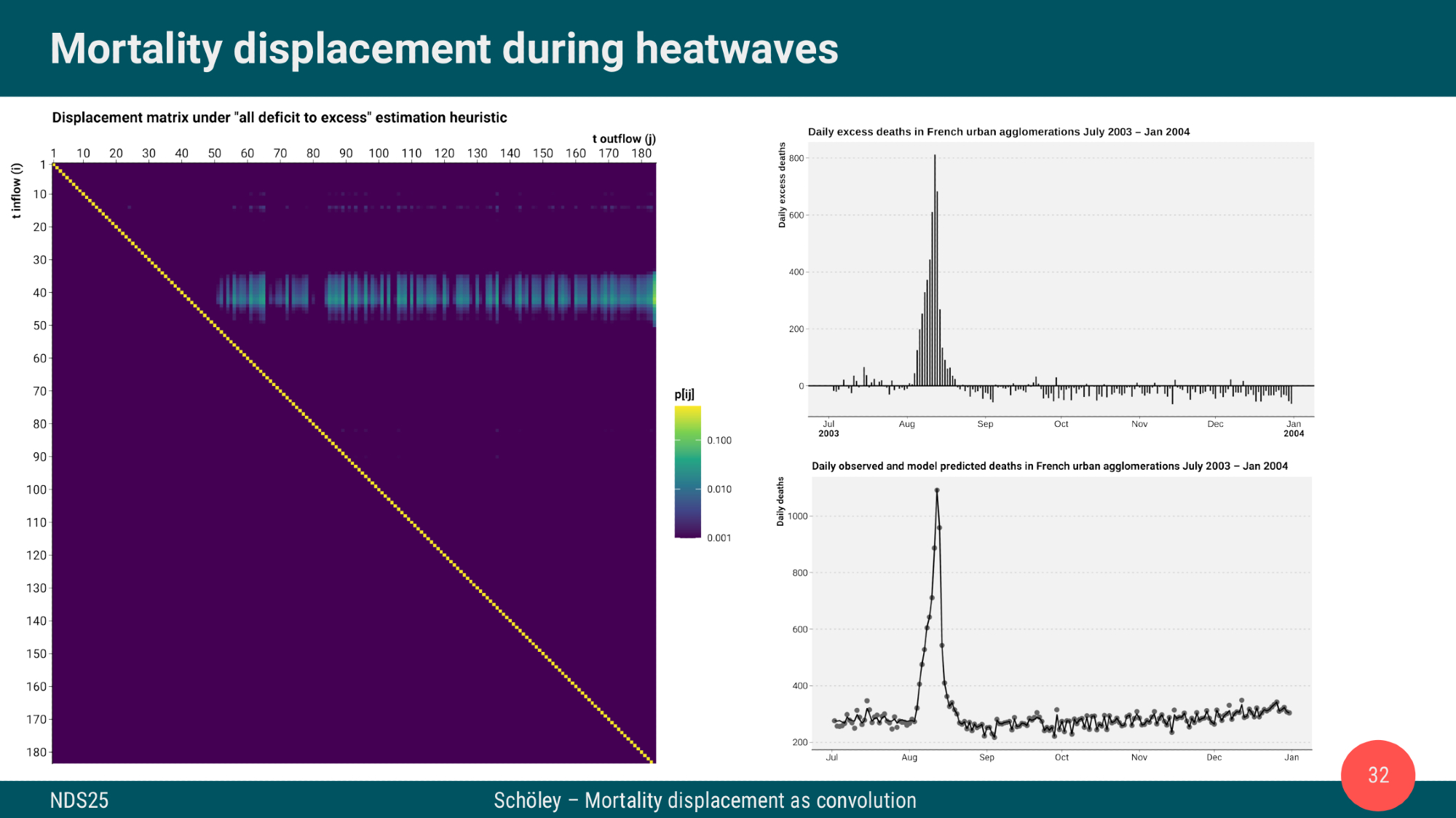
Task: Click the 't inflow (i)' axis label
Action: [16, 190]
